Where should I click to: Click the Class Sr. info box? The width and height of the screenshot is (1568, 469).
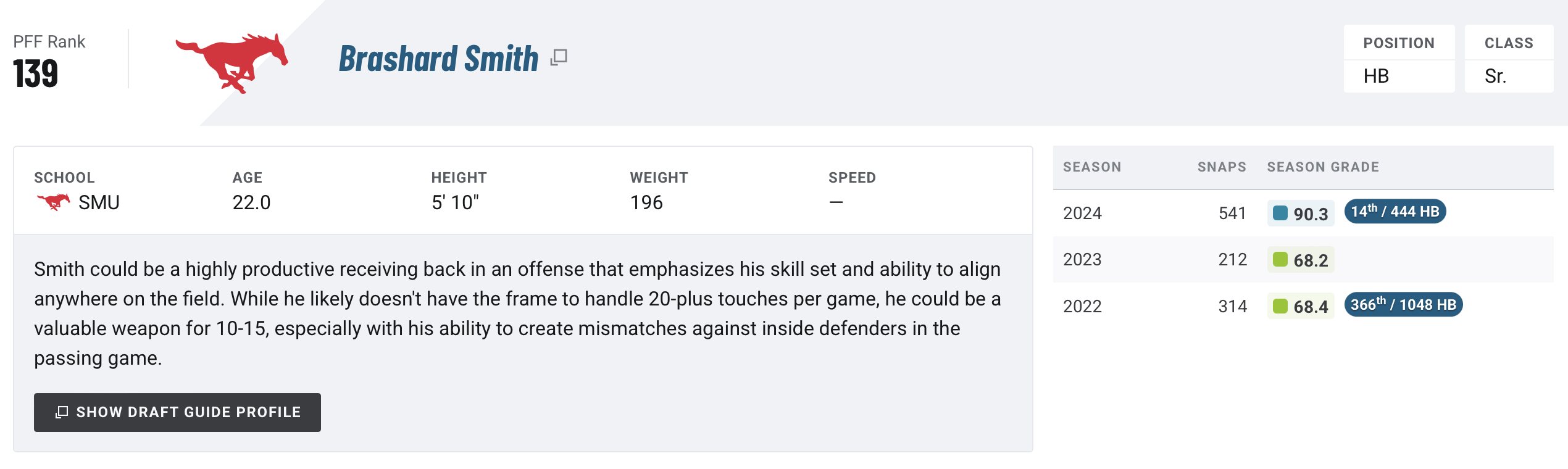1509,59
